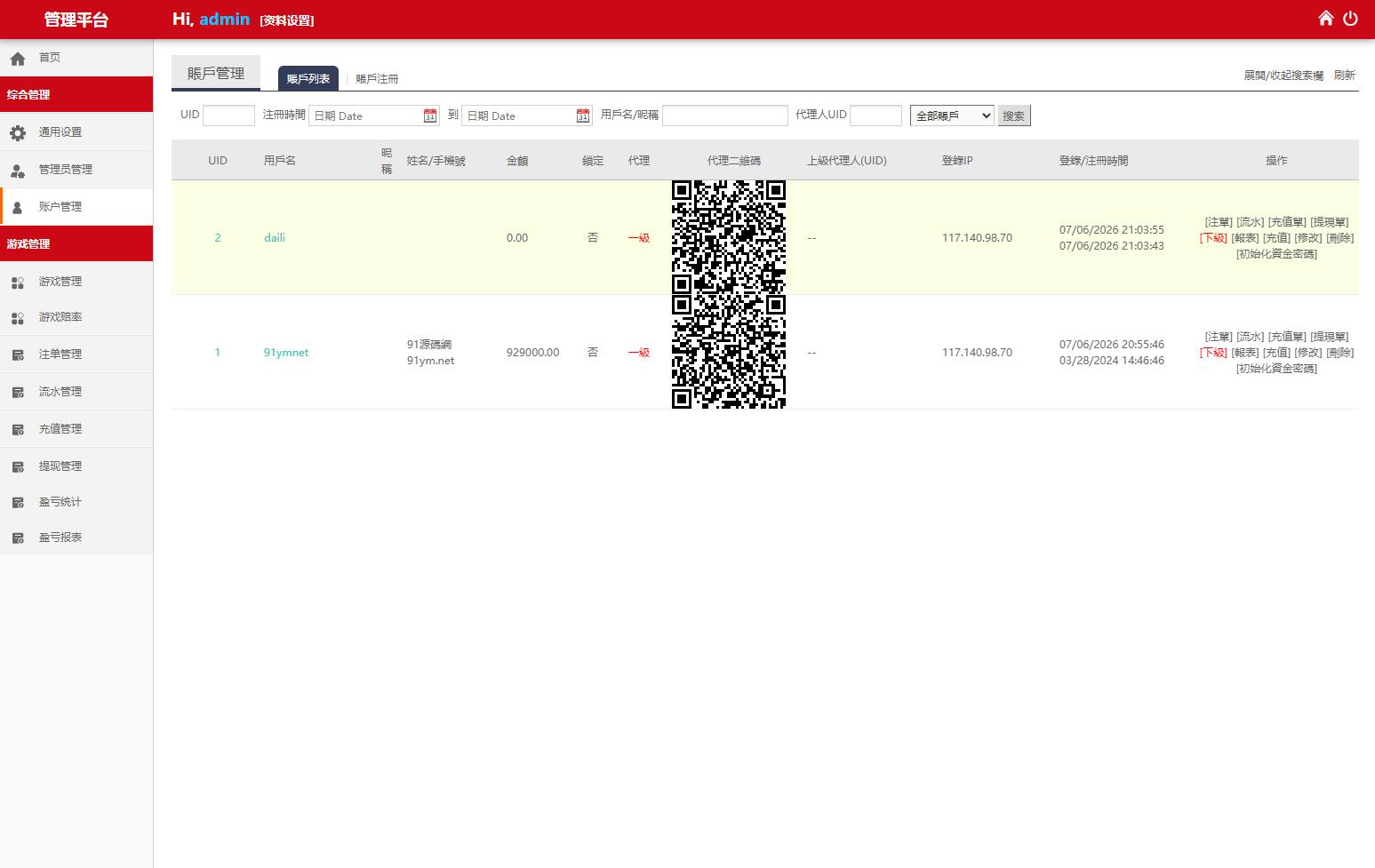Click 修改 for user 91ymnet
This screenshot has height=868, width=1375.
pos(1308,353)
